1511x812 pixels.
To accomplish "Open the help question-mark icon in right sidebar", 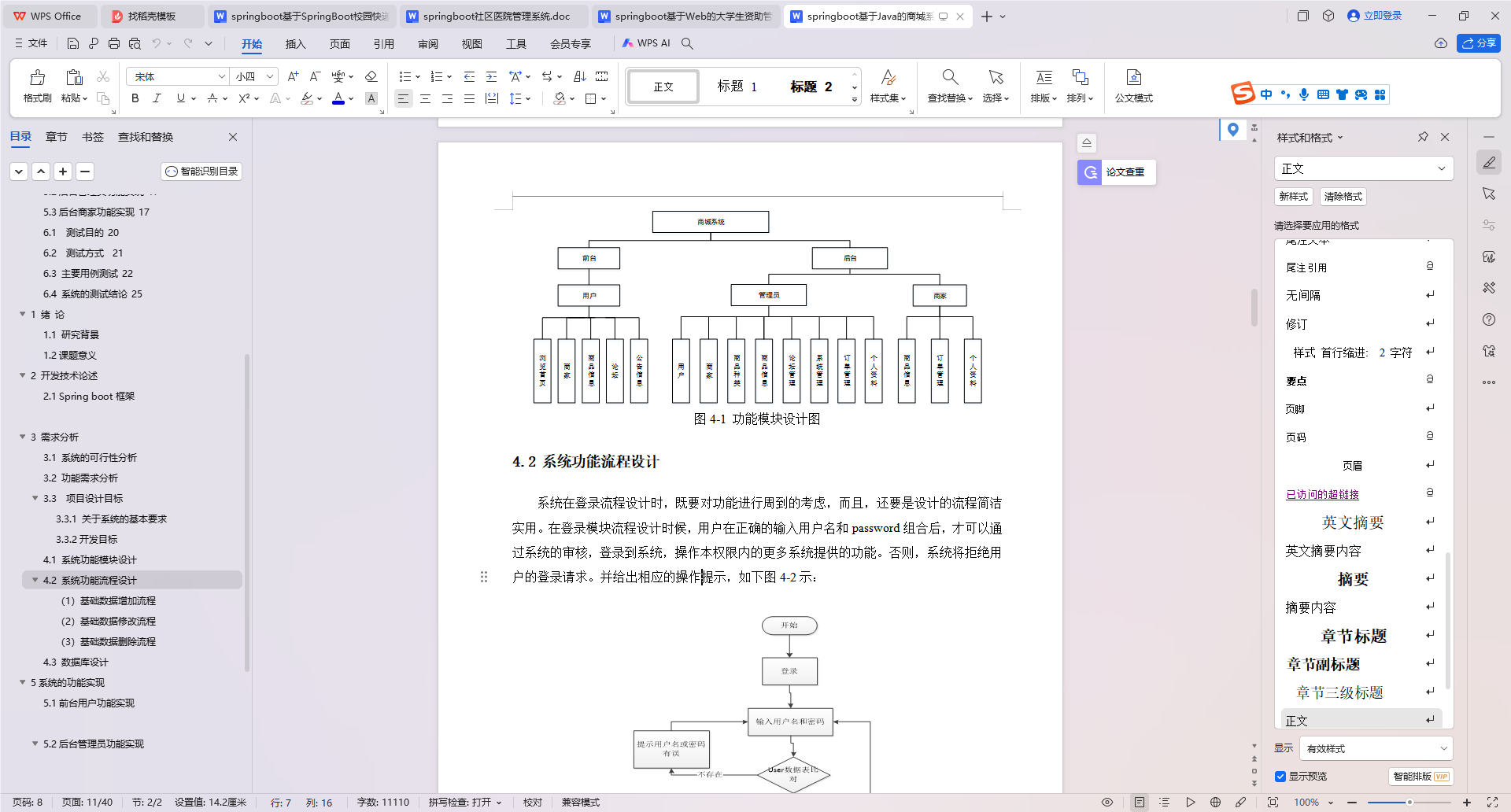I will [1489, 319].
